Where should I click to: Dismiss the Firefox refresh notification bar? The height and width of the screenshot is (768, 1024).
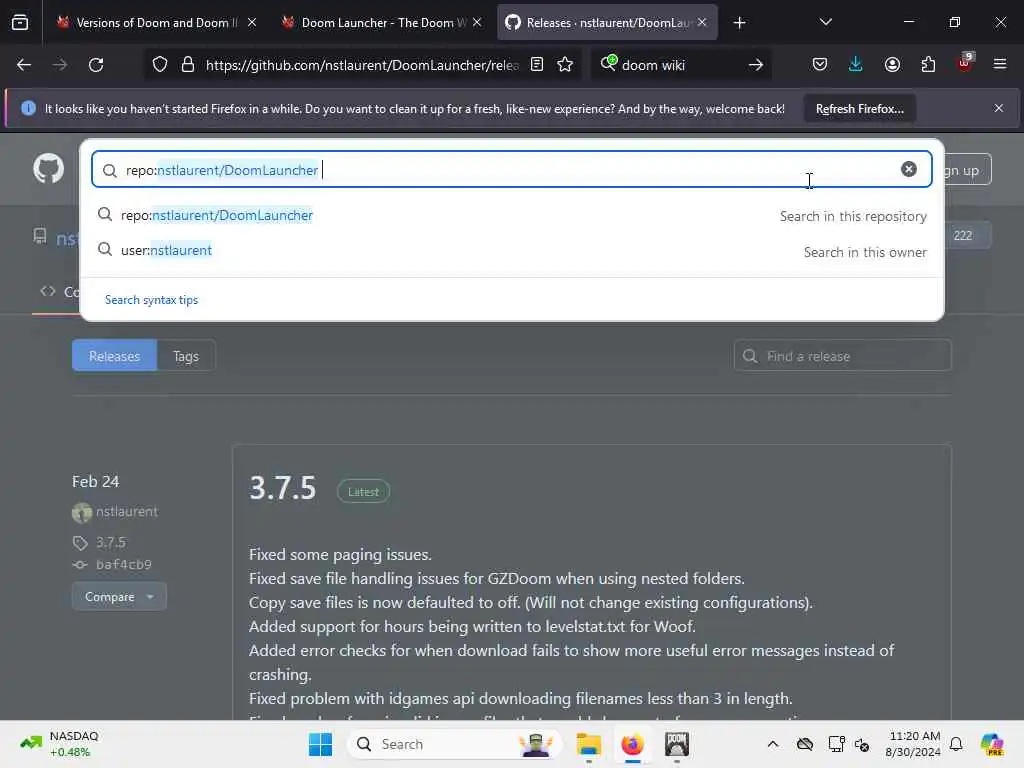pyautogui.click(x=999, y=108)
